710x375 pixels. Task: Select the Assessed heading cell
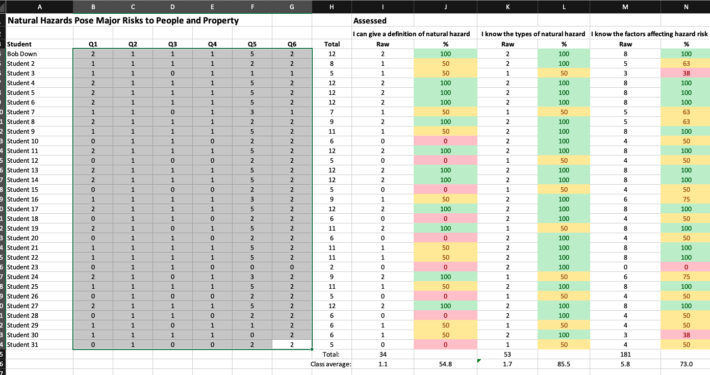coord(383,20)
